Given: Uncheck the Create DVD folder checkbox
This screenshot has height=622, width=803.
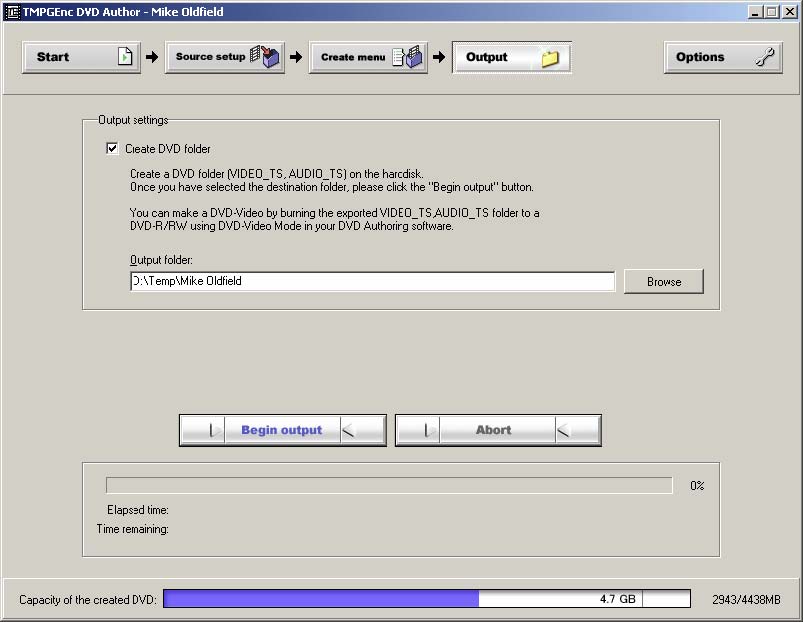Looking at the screenshot, I should pos(112,148).
